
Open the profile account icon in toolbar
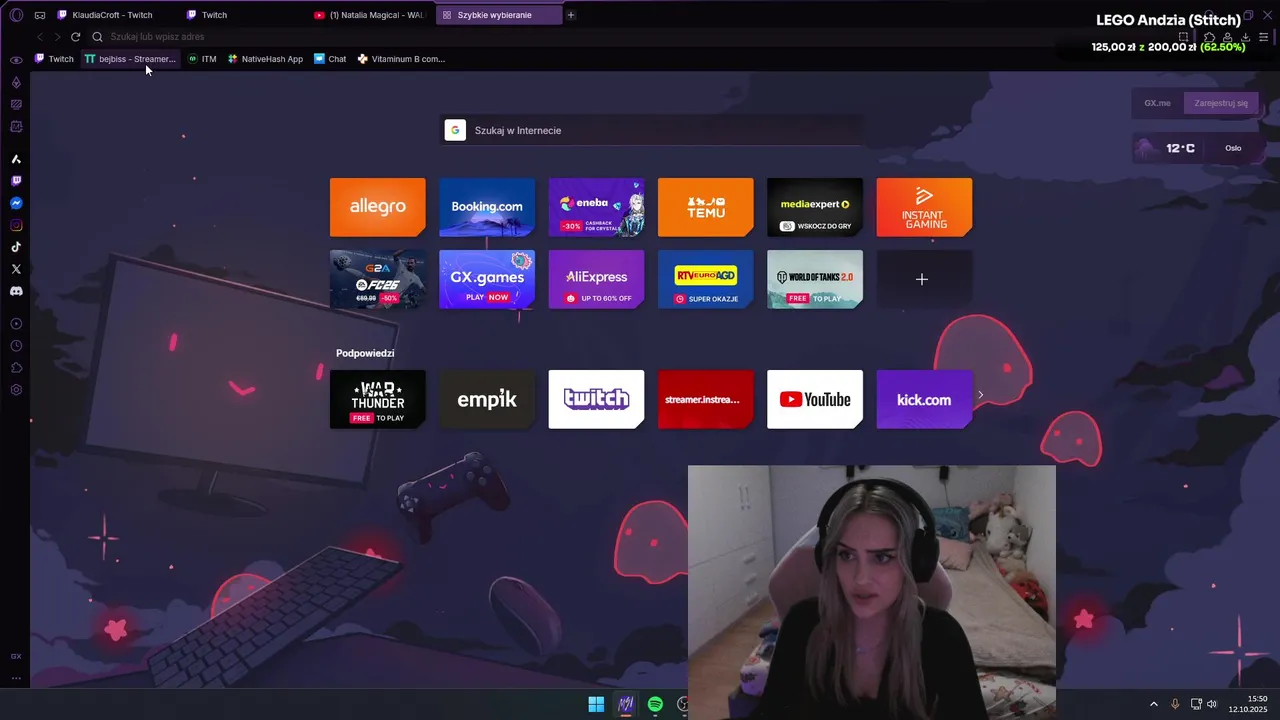1227,37
